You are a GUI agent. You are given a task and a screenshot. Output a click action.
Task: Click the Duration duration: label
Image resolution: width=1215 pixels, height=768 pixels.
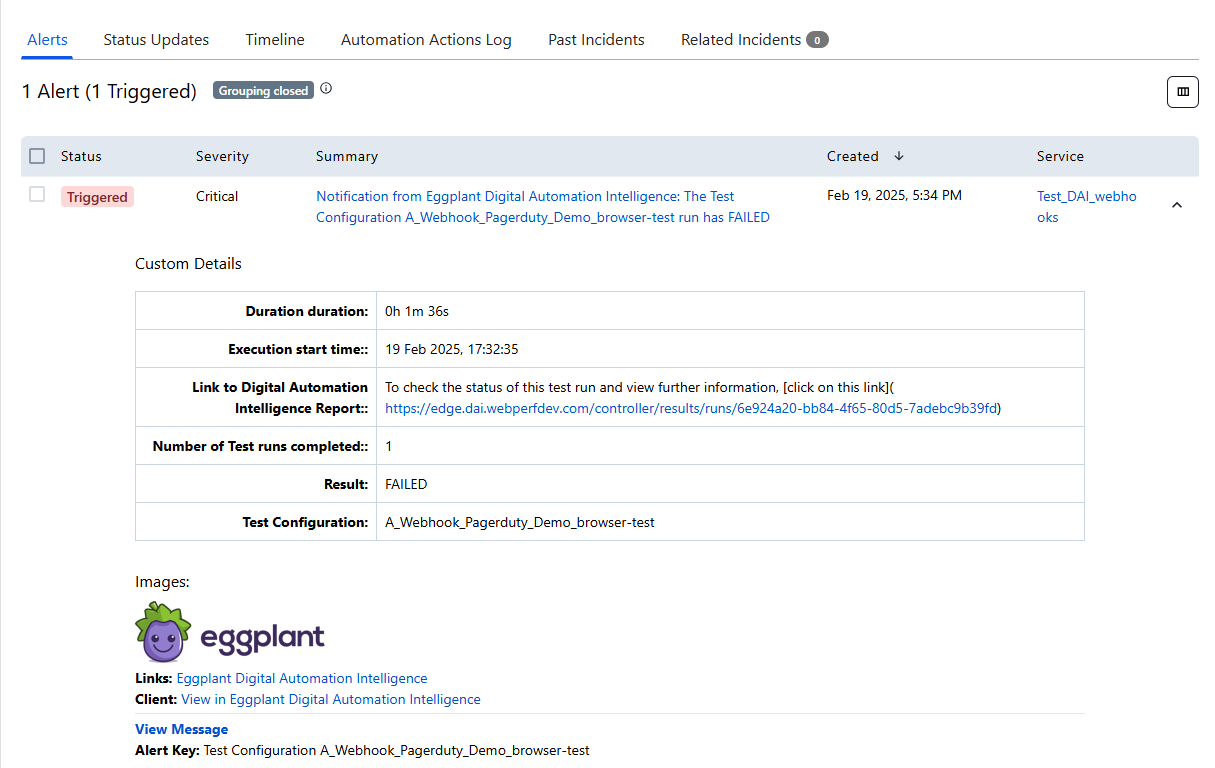point(307,311)
